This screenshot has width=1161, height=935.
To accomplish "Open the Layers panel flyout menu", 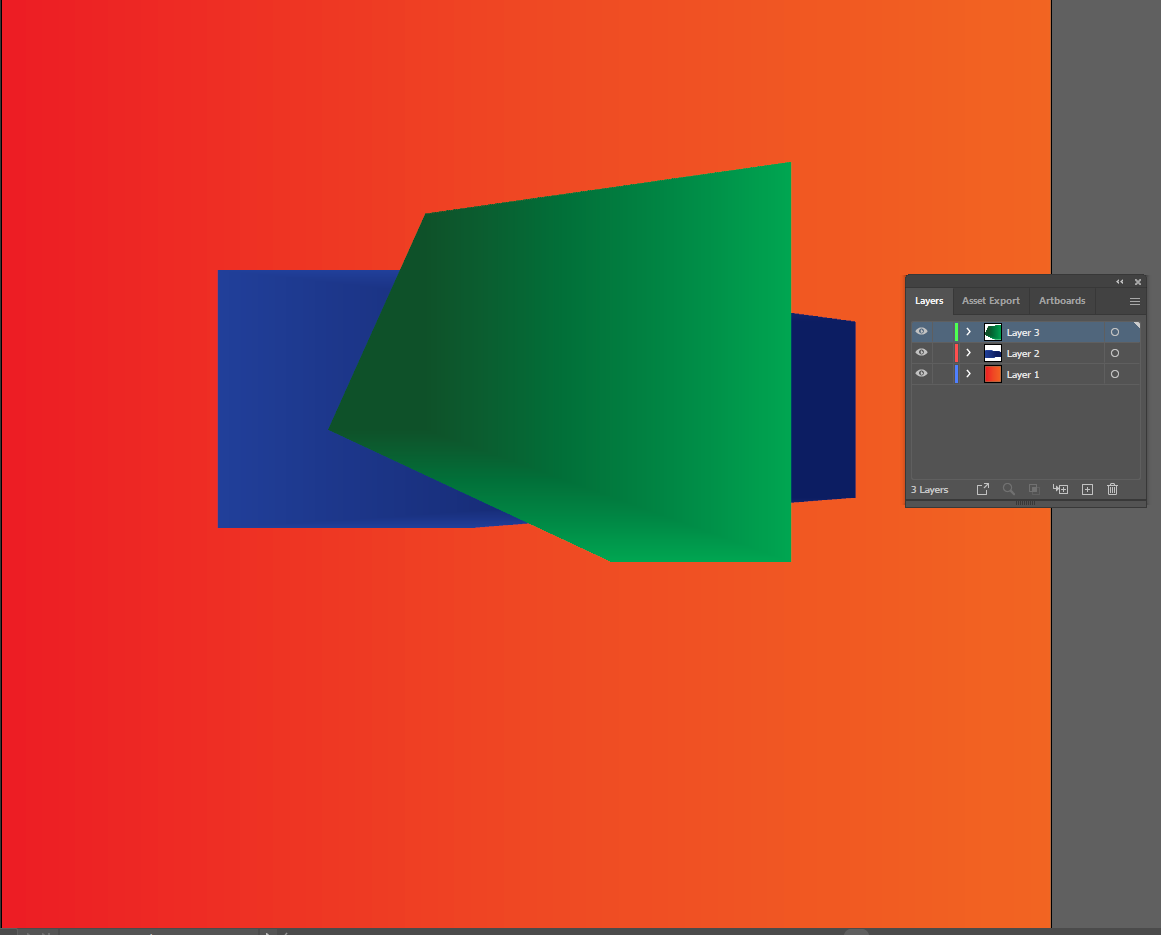I will [1134, 301].
